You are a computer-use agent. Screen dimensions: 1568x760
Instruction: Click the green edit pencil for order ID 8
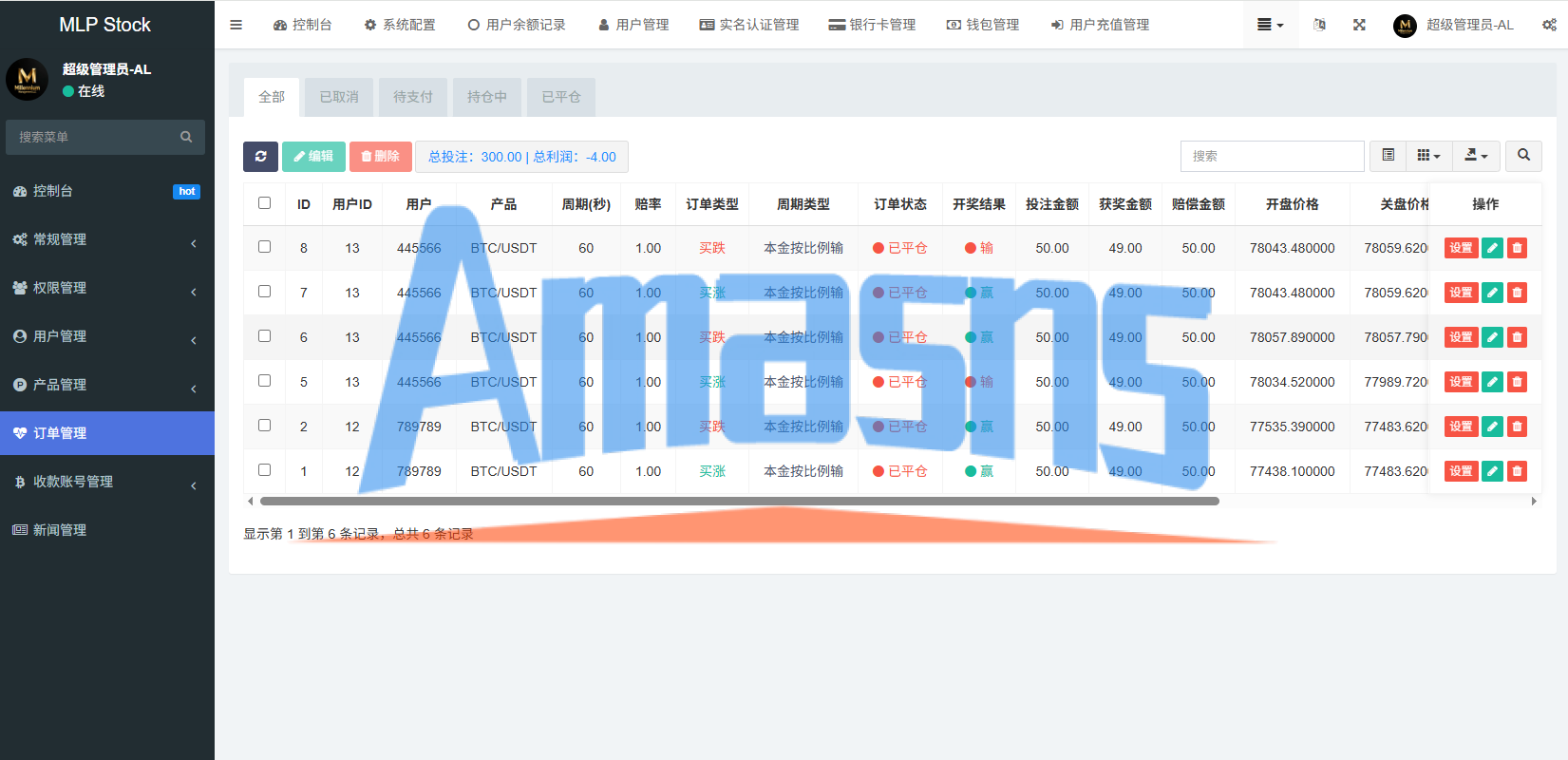click(x=1492, y=248)
